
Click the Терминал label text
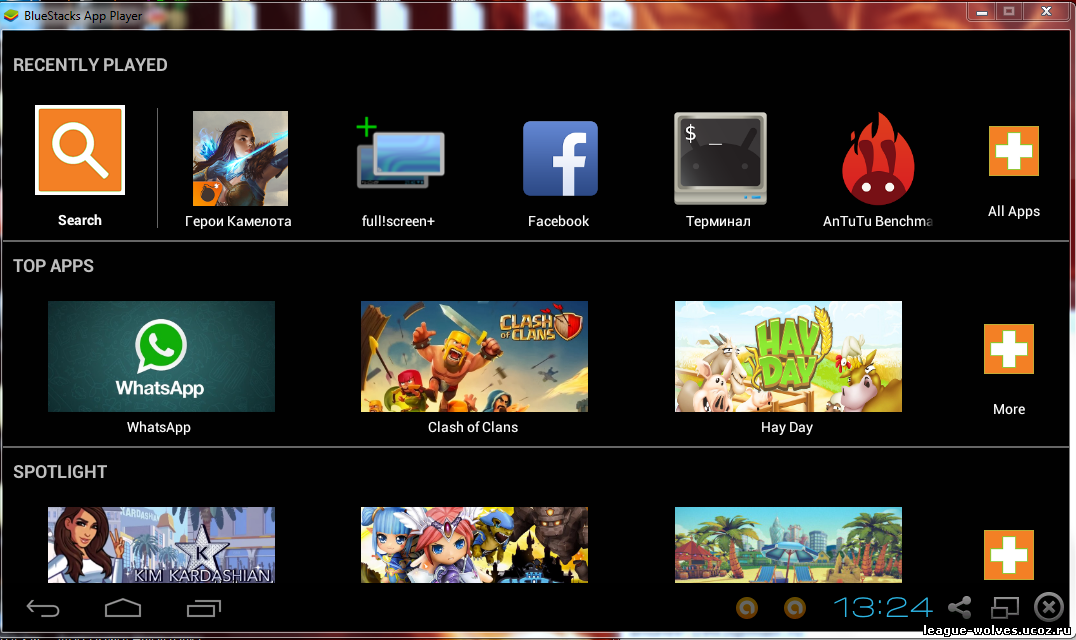pos(718,221)
